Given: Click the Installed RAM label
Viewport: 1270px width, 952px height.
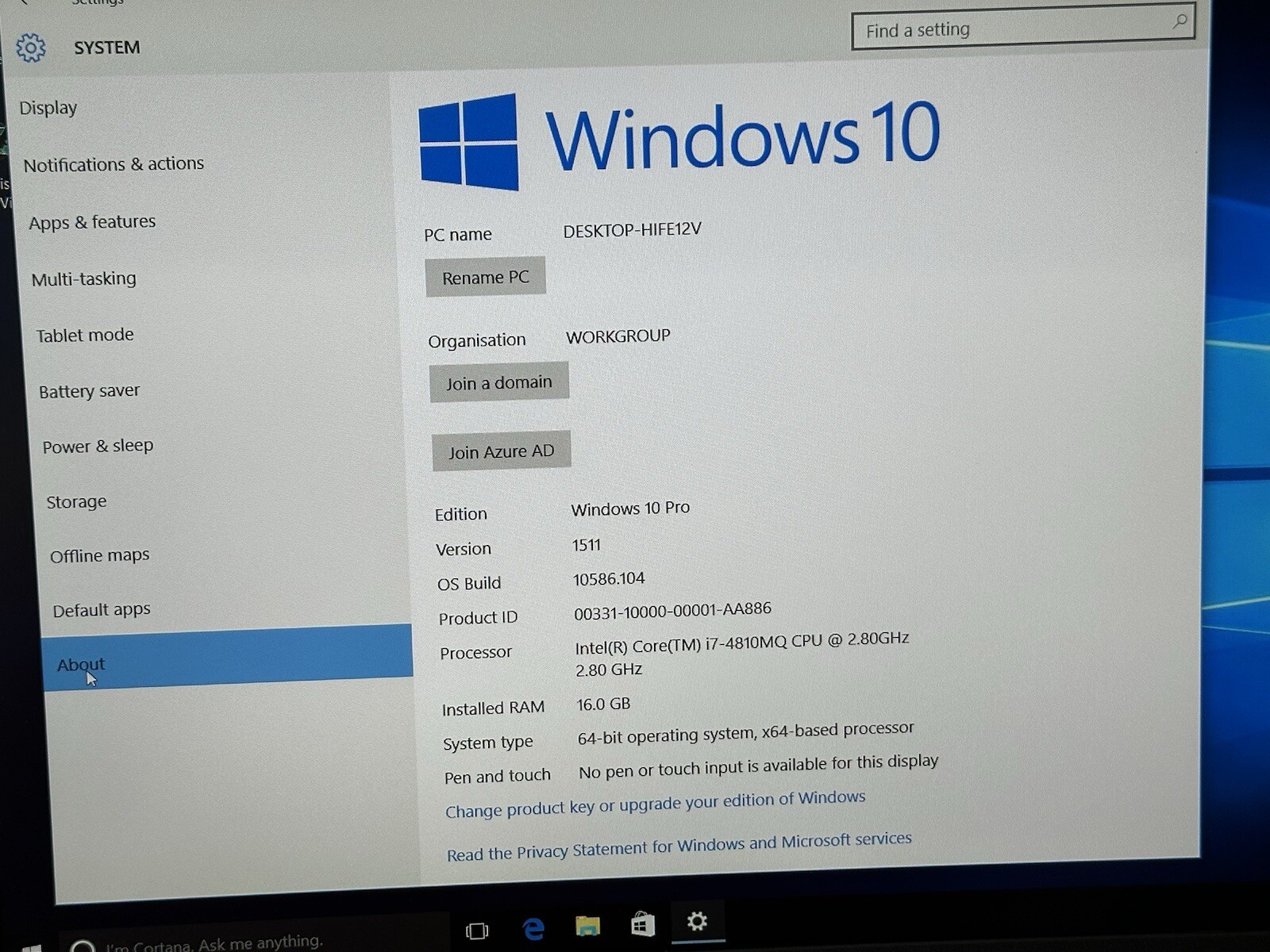Looking at the screenshot, I should 493,708.
